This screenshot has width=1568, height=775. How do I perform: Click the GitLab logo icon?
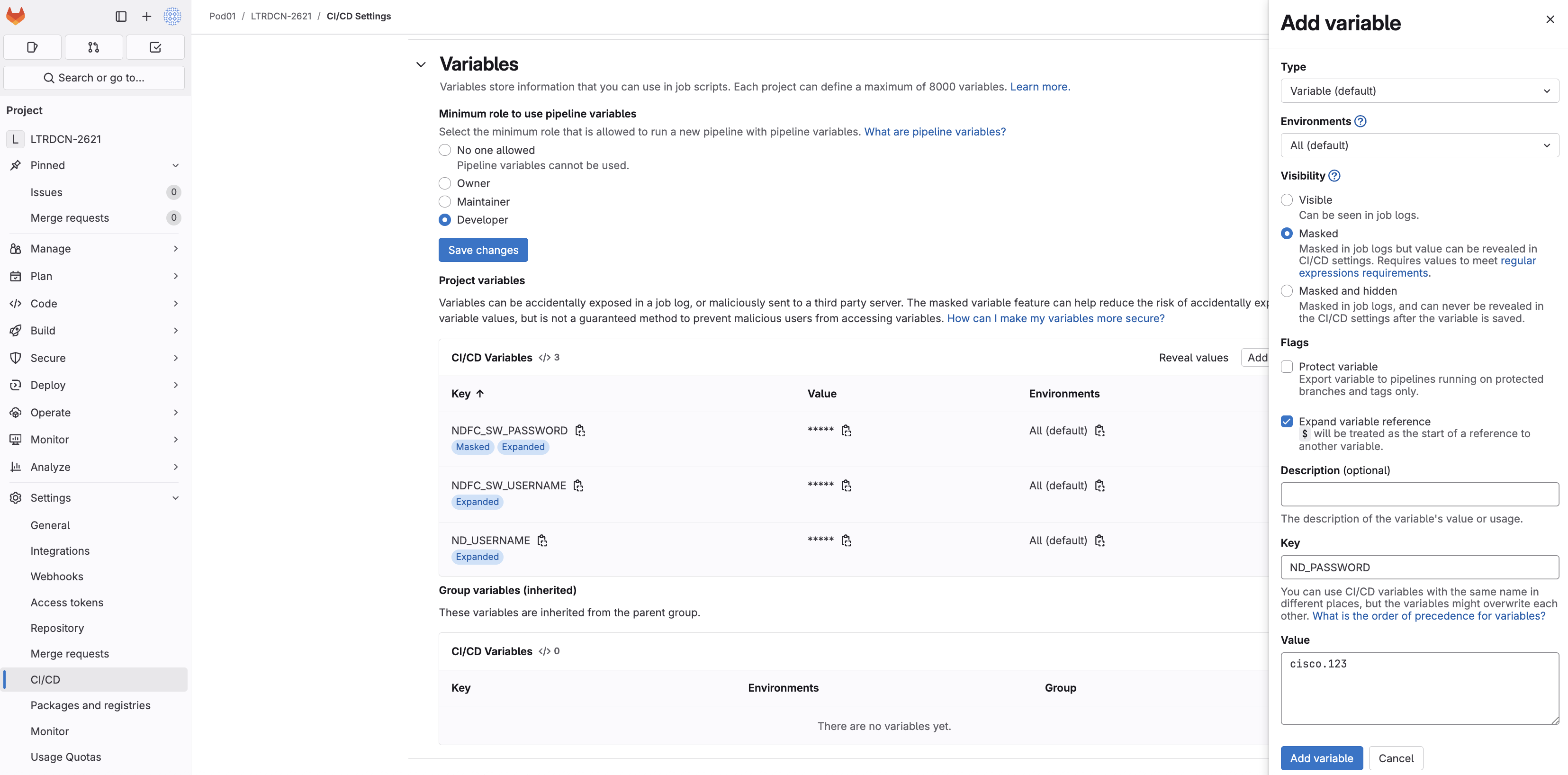pyautogui.click(x=16, y=16)
